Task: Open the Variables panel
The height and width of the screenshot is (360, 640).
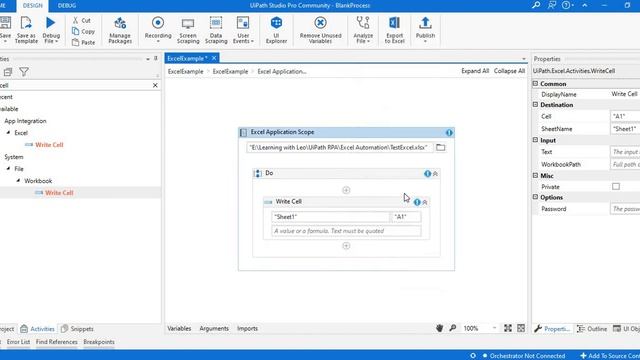Action: (x=179, y=329)
